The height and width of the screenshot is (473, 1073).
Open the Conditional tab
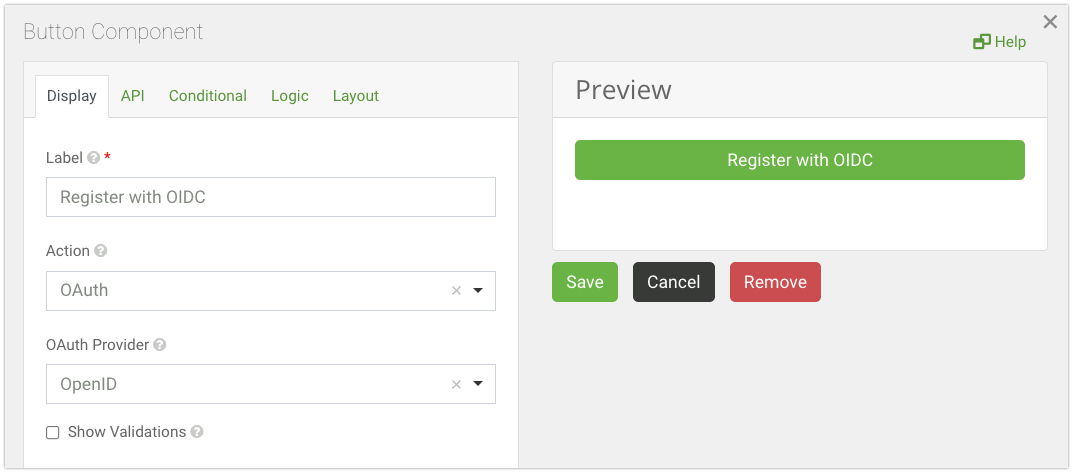(x=208, y=96)
